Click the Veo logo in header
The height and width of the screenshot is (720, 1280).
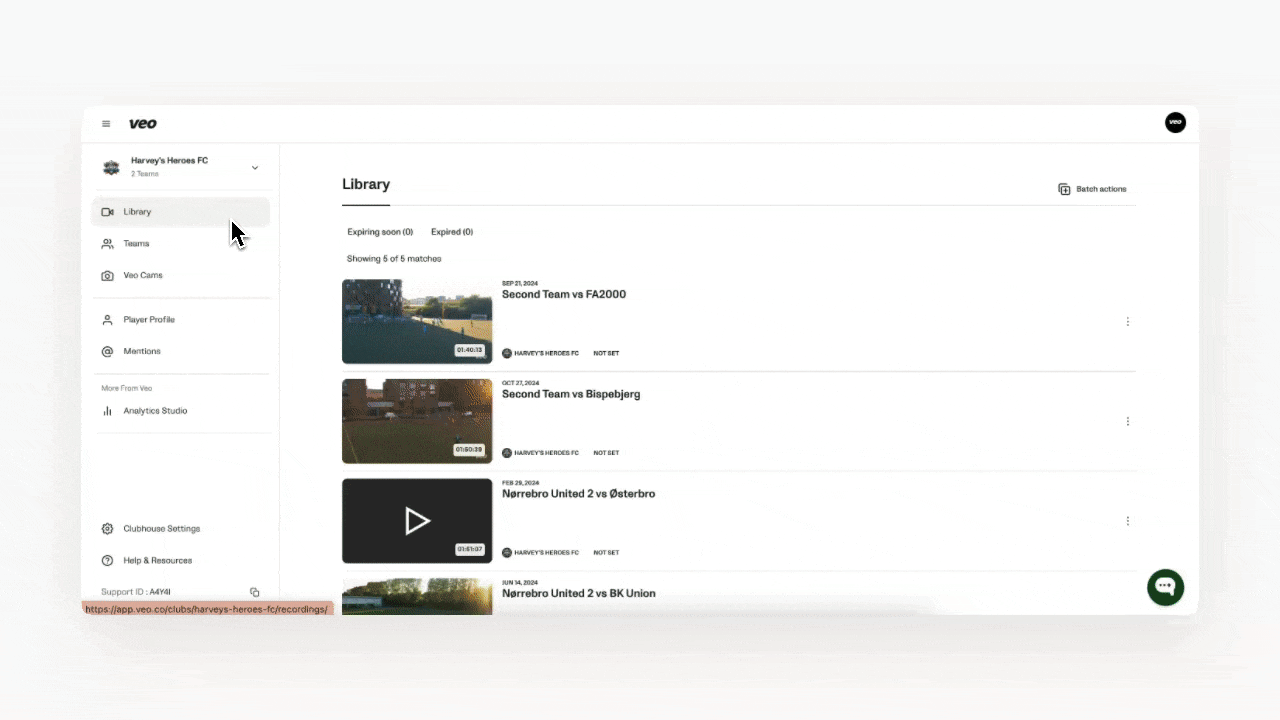click(x=143, y=124)
